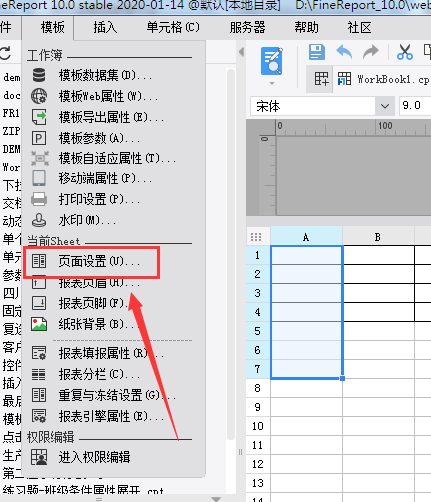Click the database icon beside 模板数据集
431x502 pixels.
click(39, 75)
